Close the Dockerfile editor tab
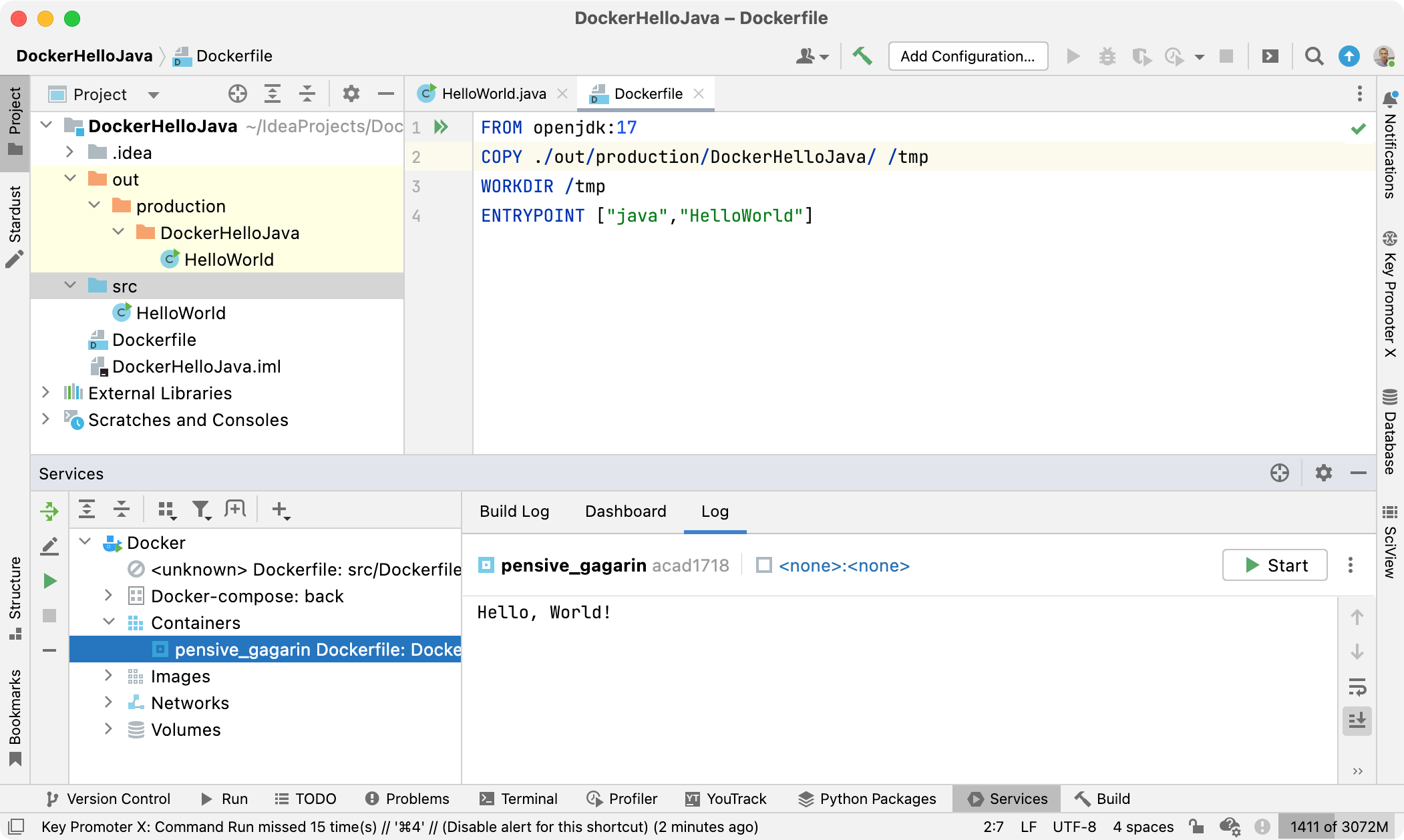Viewport: 1404px width, 840px height. point(699,93)
